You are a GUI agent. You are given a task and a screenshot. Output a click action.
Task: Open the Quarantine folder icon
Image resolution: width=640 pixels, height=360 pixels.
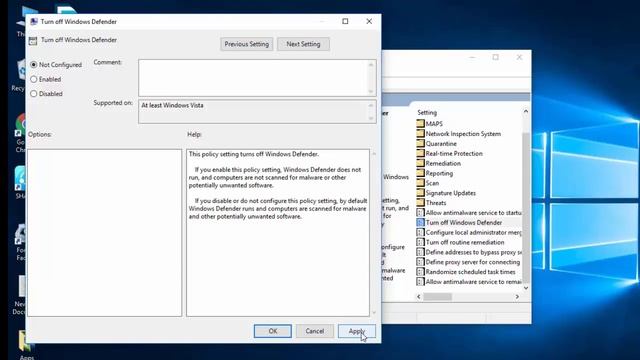[420, 143]
